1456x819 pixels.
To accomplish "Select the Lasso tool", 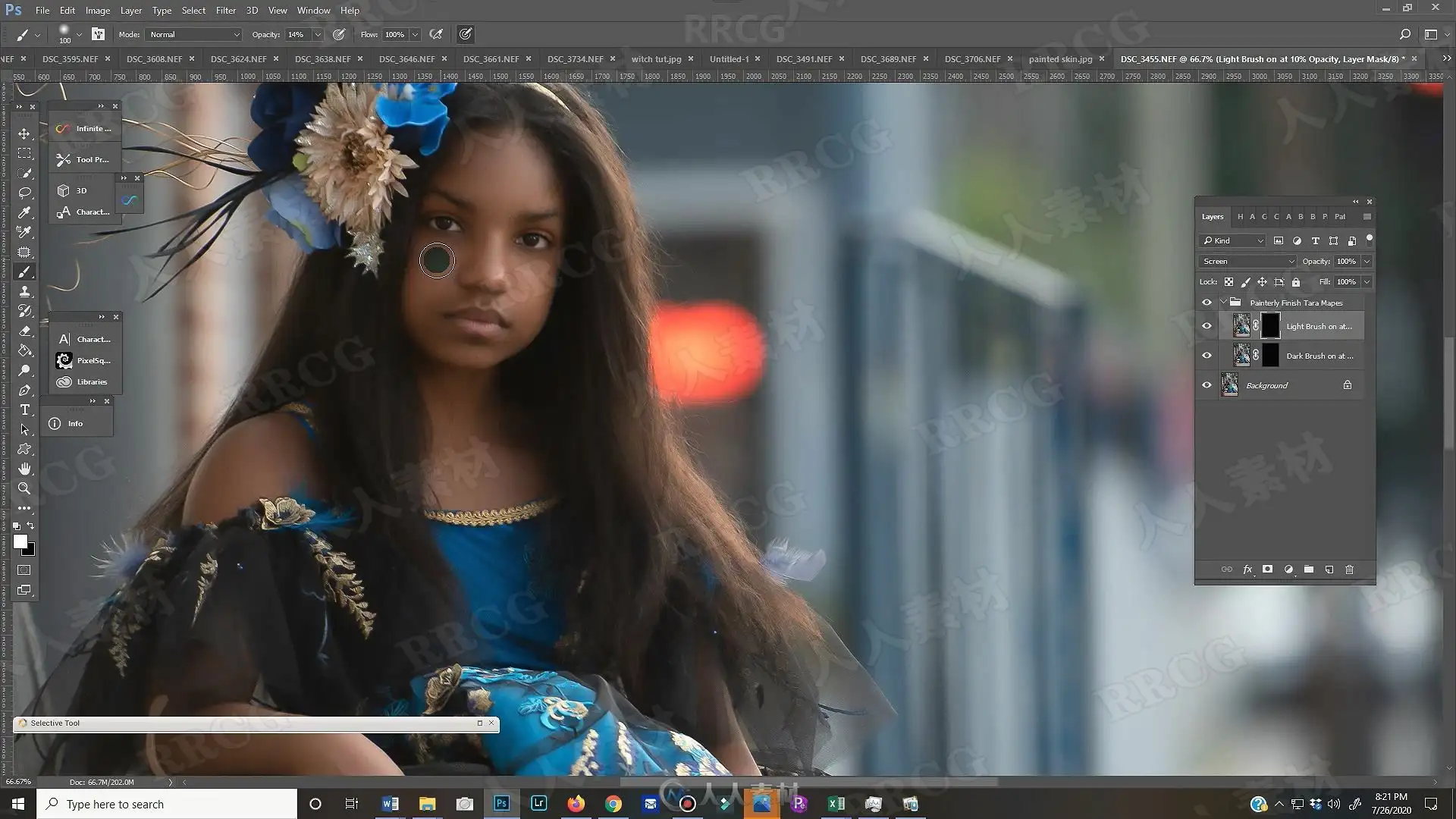I will click(24, 193).
